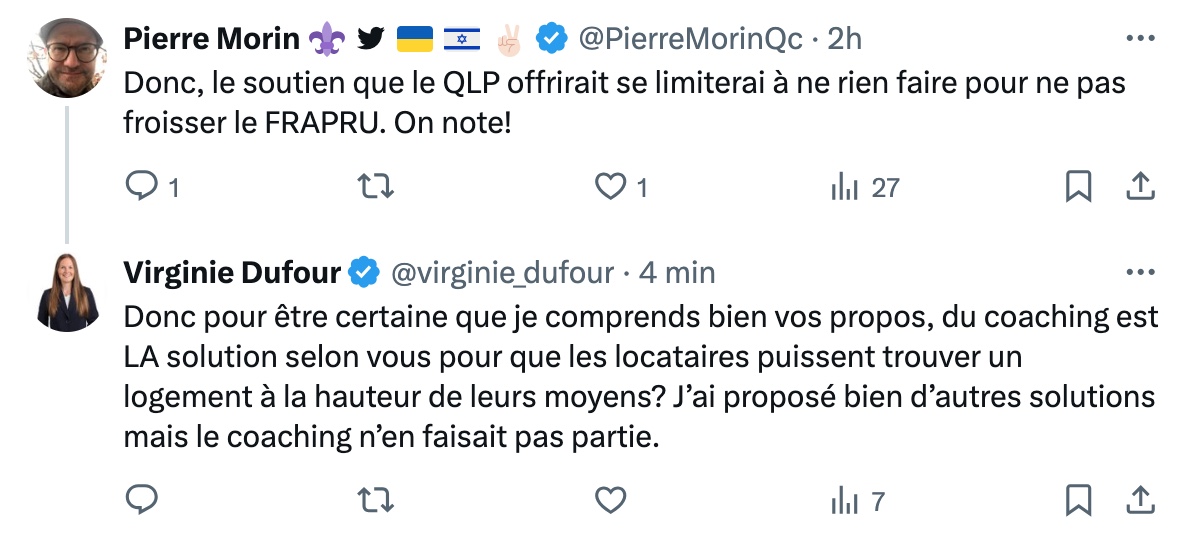Share Virginie Dufour's tweet
This screenshot has height=538, width=1178.
click(1140, 500)
